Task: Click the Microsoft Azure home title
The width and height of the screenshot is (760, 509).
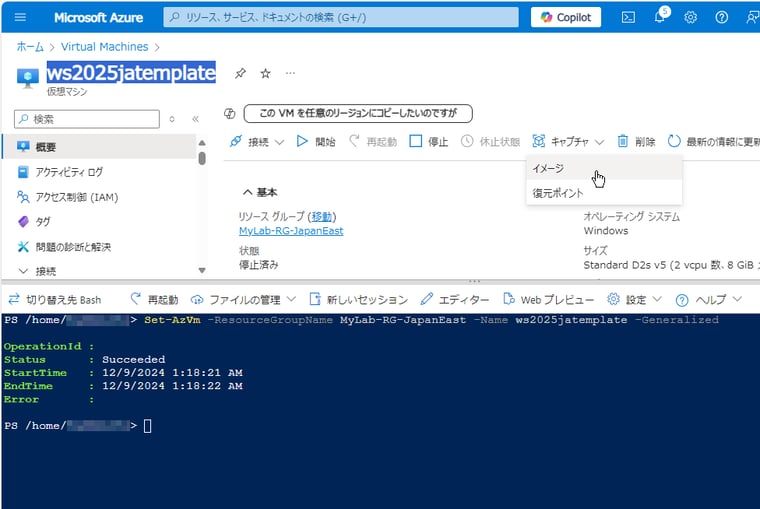Action: [x=98, y=17]
